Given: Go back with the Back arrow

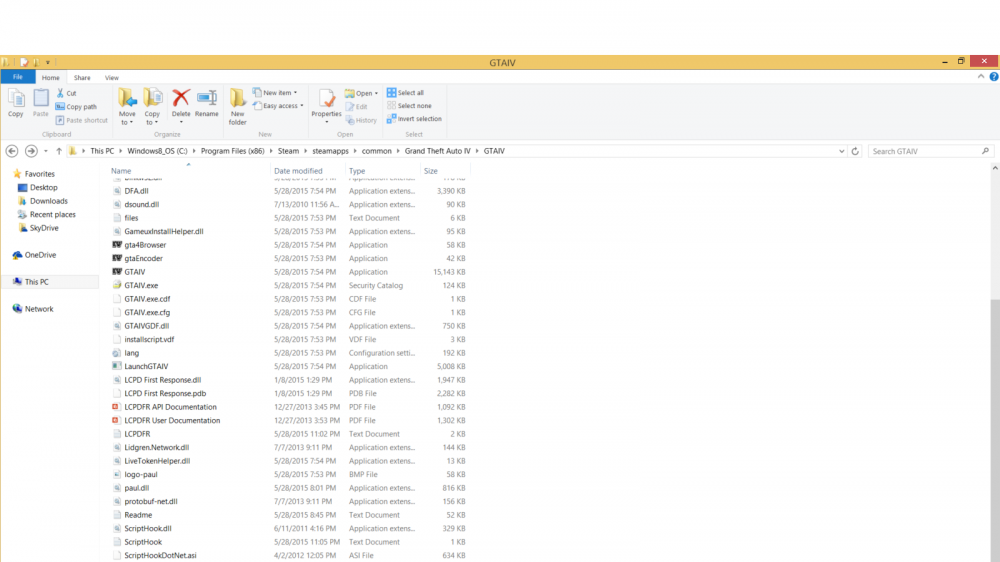Looking at the screenshot, I should point(11,151).
